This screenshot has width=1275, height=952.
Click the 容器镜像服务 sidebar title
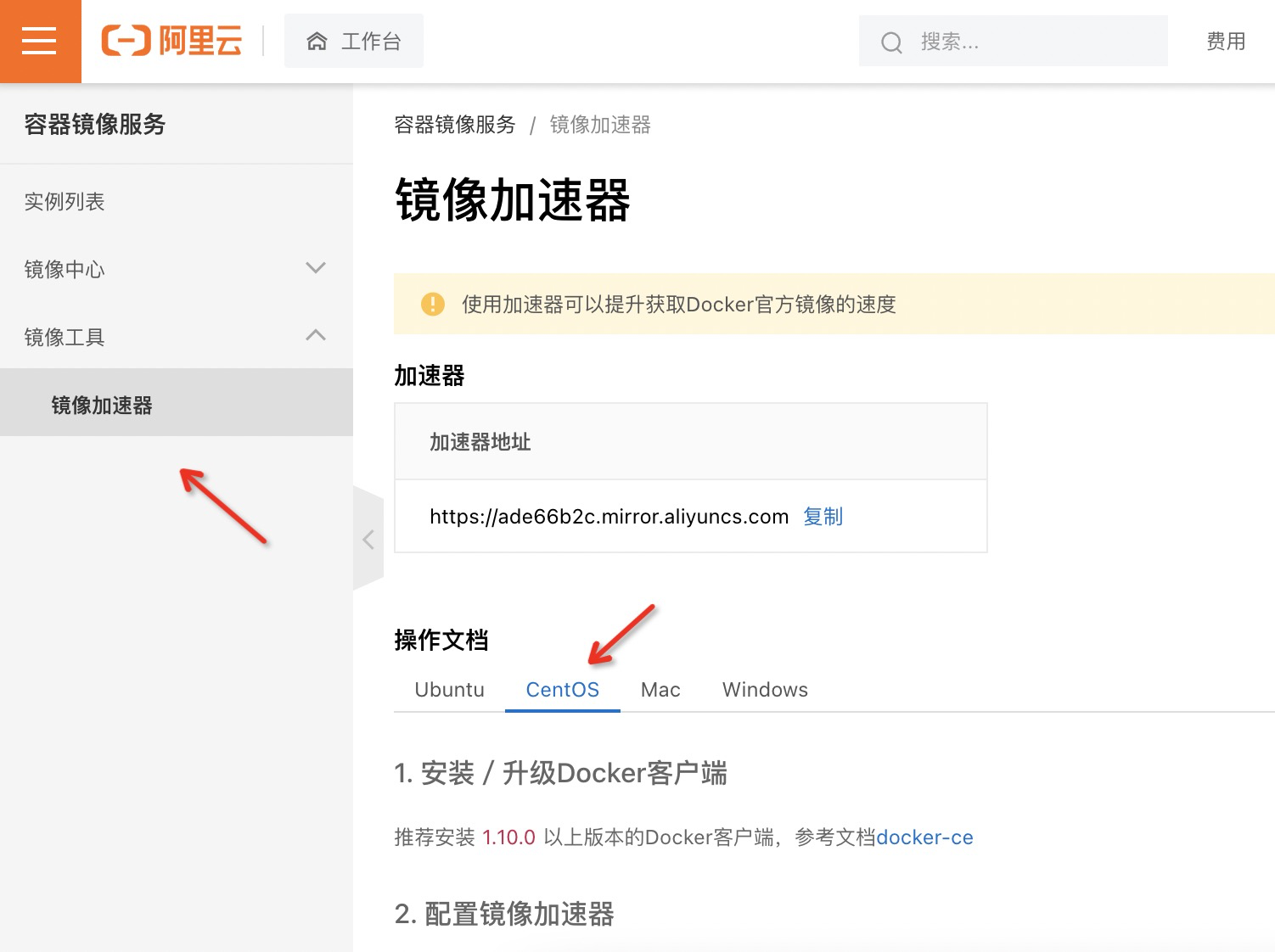[95, 125]
